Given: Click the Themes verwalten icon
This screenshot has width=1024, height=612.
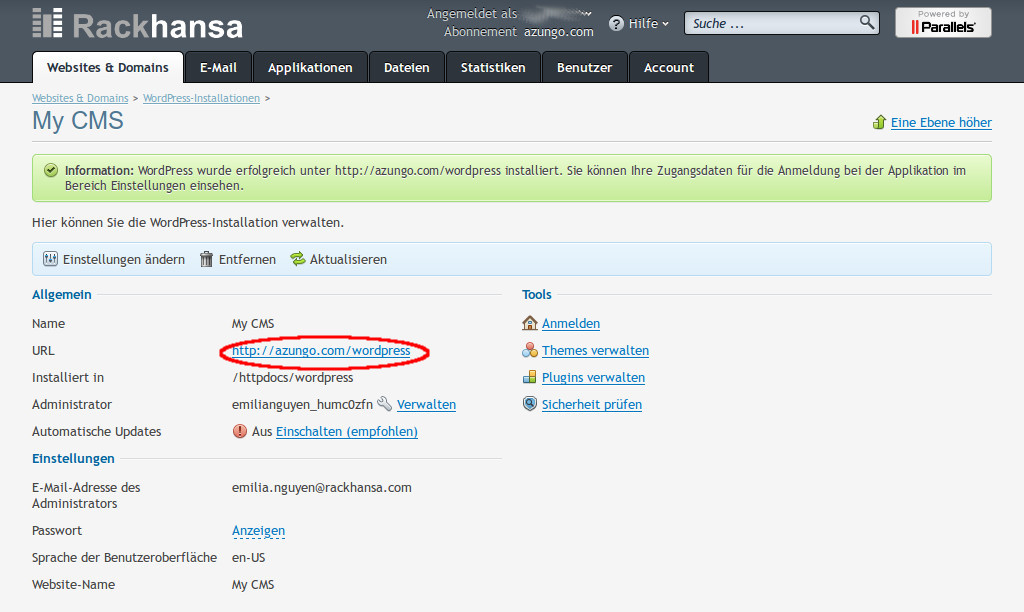Looking at the screenshot, I should (x=530, y=350).
